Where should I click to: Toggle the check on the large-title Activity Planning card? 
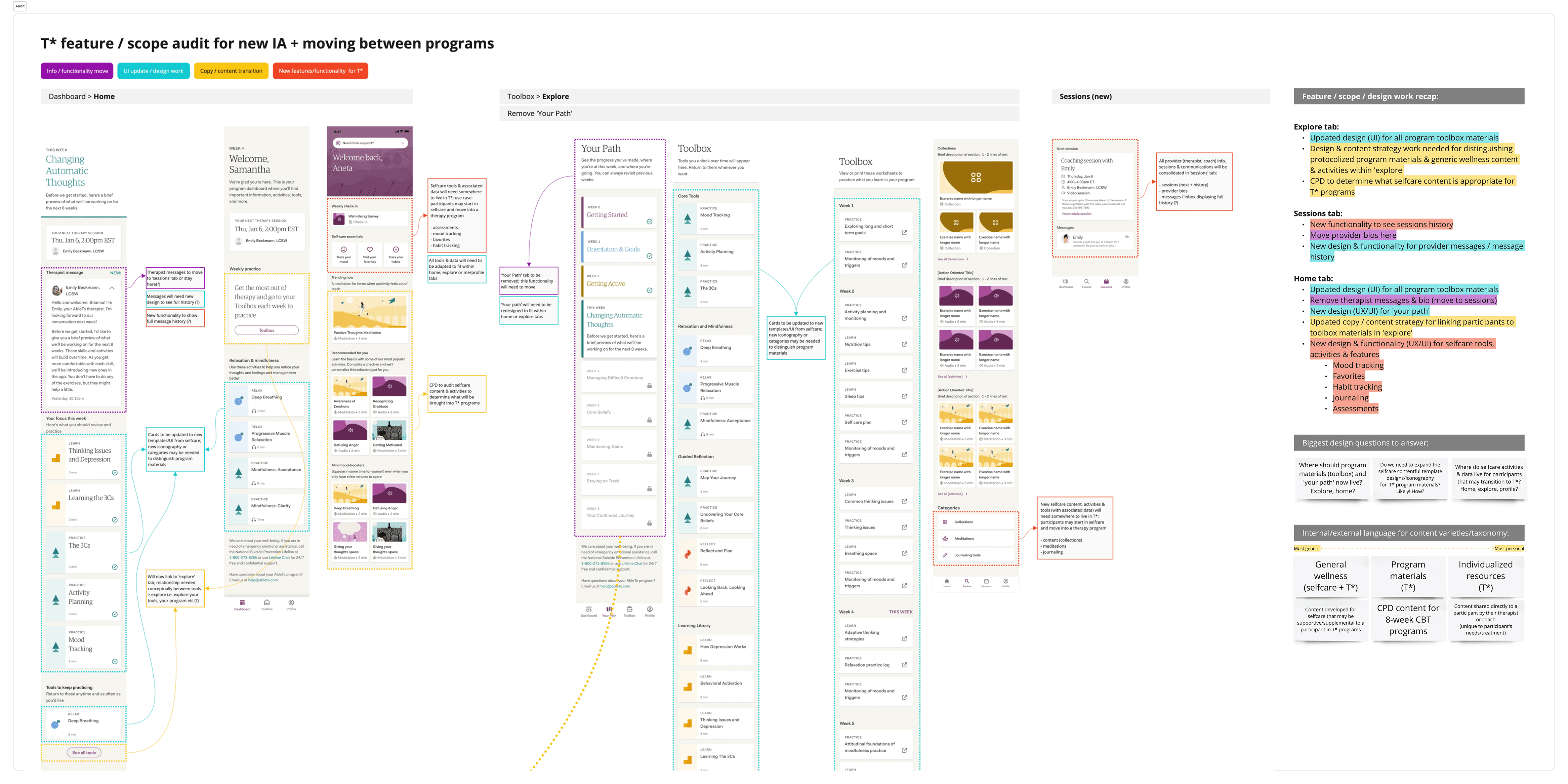pos(115,614)
